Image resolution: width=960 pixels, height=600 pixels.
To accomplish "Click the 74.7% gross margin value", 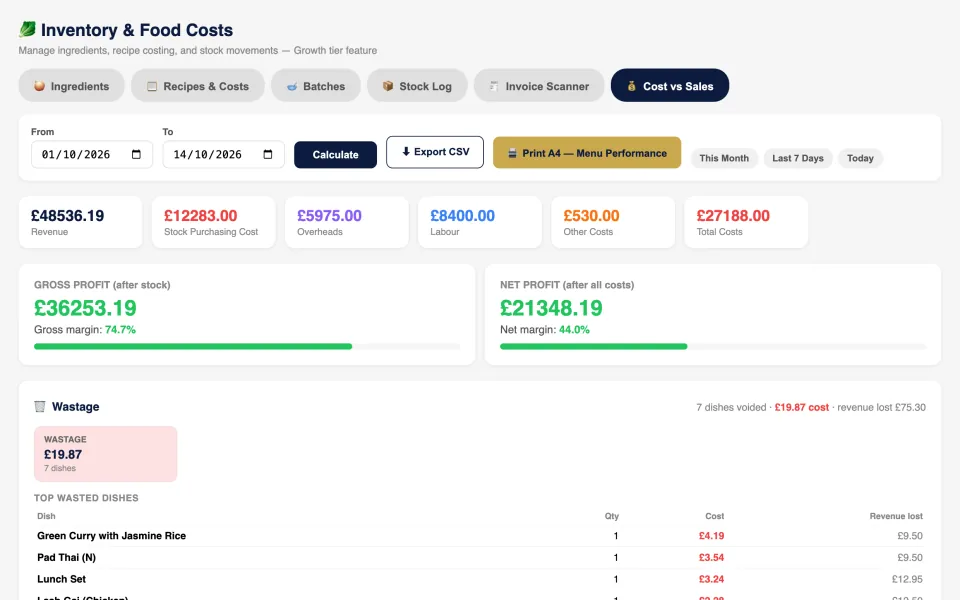I will [120, 329].
